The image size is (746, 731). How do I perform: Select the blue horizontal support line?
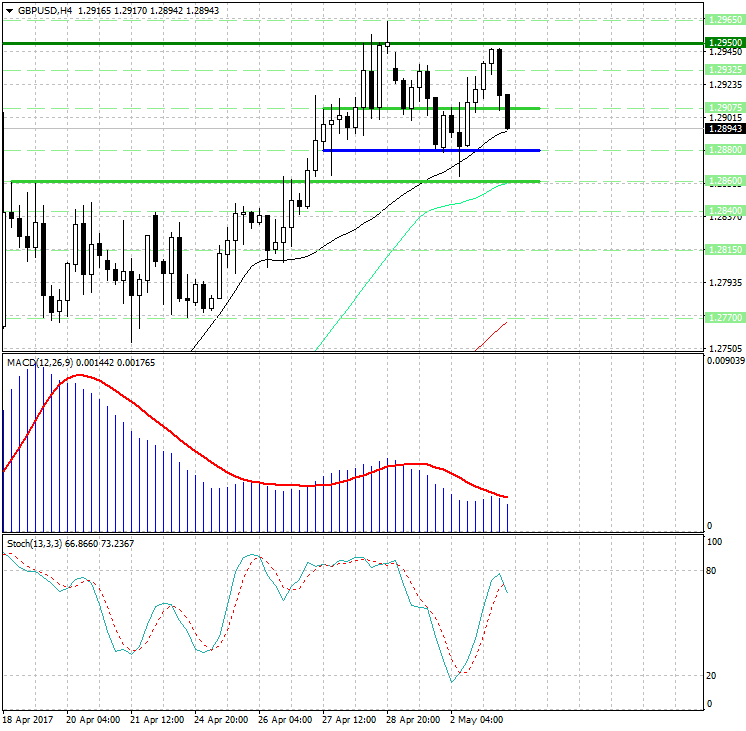[x=432, y=150]
